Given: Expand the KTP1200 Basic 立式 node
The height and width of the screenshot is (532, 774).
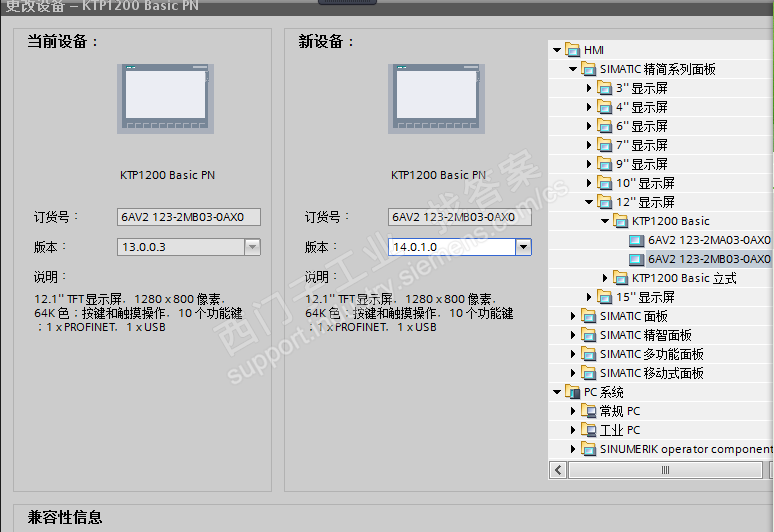Looking at the screenshot, I should (605, 278).
